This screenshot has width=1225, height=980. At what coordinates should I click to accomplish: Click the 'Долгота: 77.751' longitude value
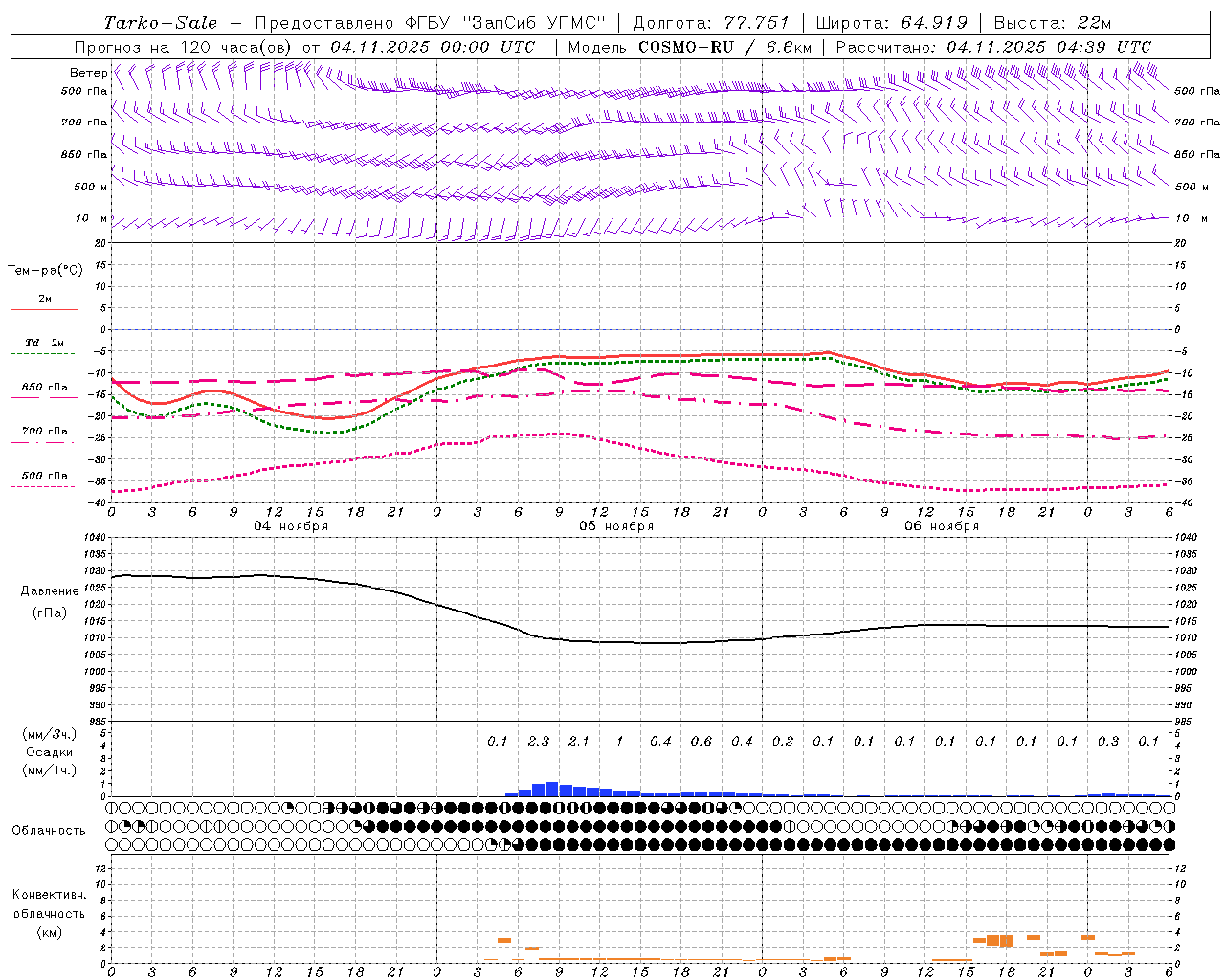click(x=711, y=23)
